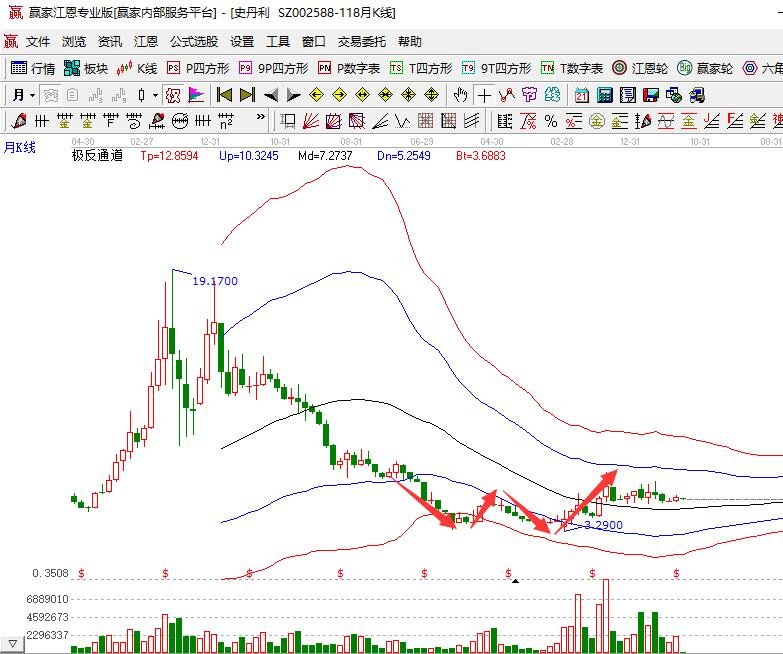Viewport: 783px width, 654px height.
Task: Click the circled 金 icon
Action: (597, 121)
